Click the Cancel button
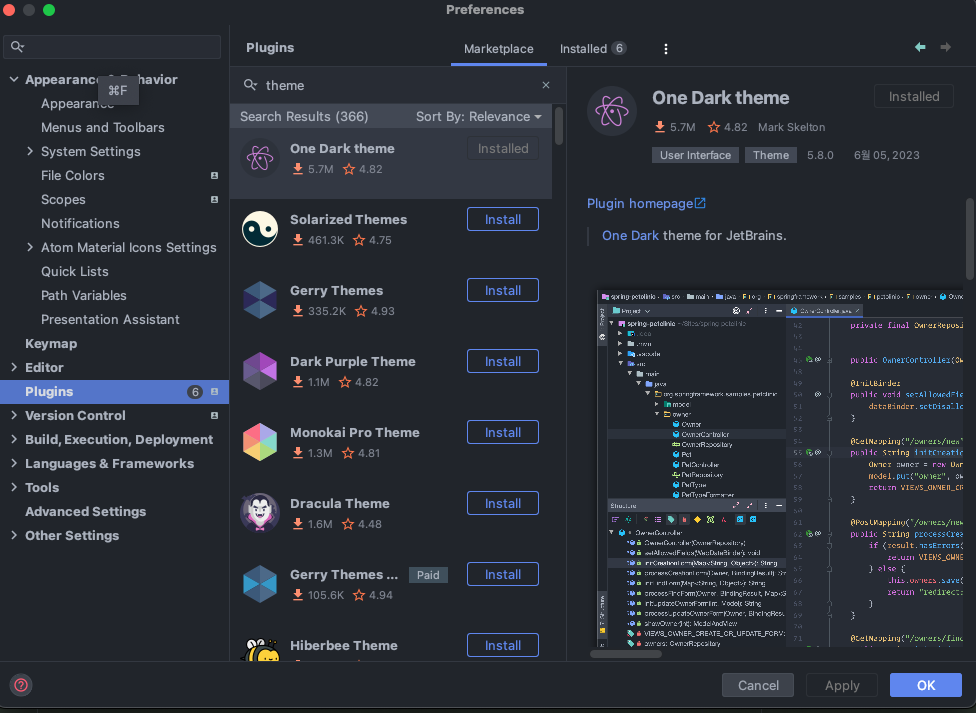Image resolution: width=976 pixels, height=713 pixels. point(758,685)
